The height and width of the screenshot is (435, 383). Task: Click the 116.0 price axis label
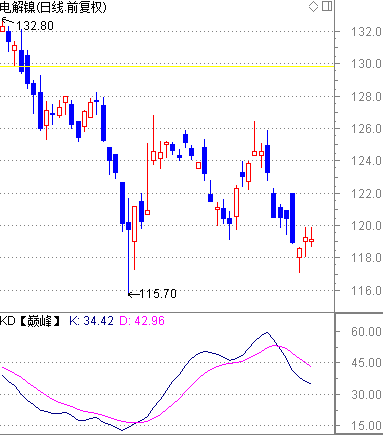point(366,291)
